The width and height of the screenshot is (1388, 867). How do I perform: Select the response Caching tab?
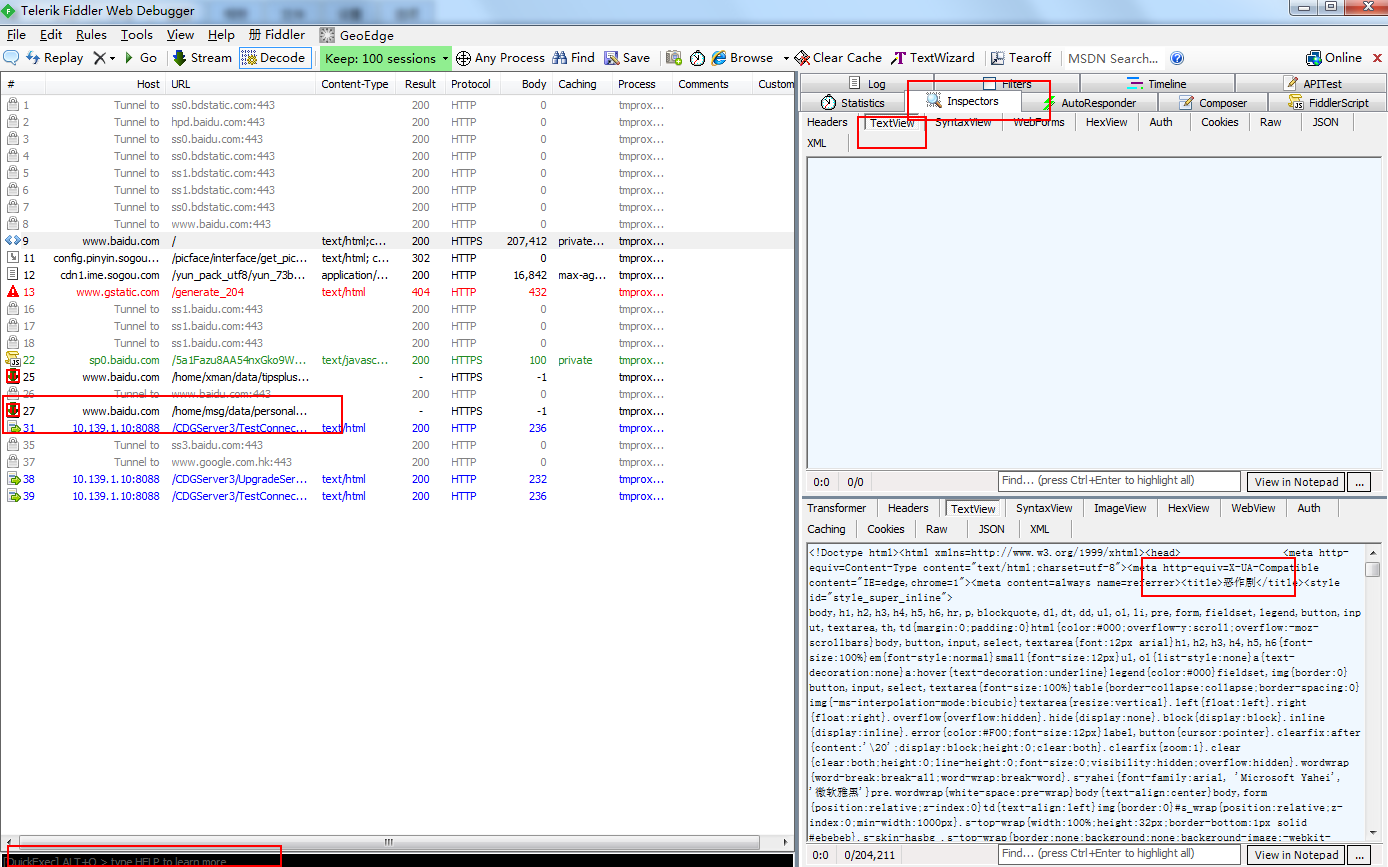click(x=826, y=529)
